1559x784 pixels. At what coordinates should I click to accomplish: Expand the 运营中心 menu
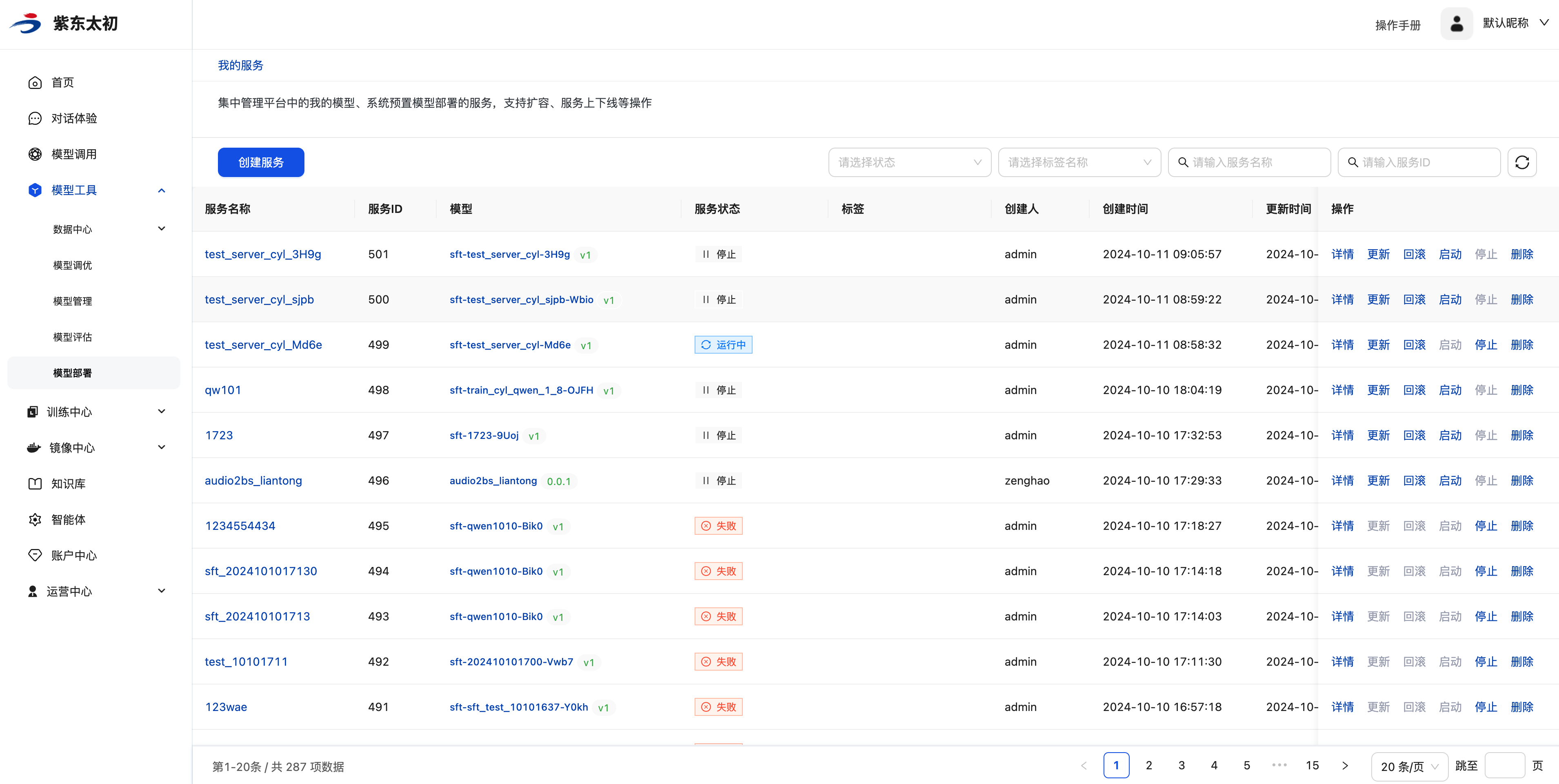(x=162, y=590)
